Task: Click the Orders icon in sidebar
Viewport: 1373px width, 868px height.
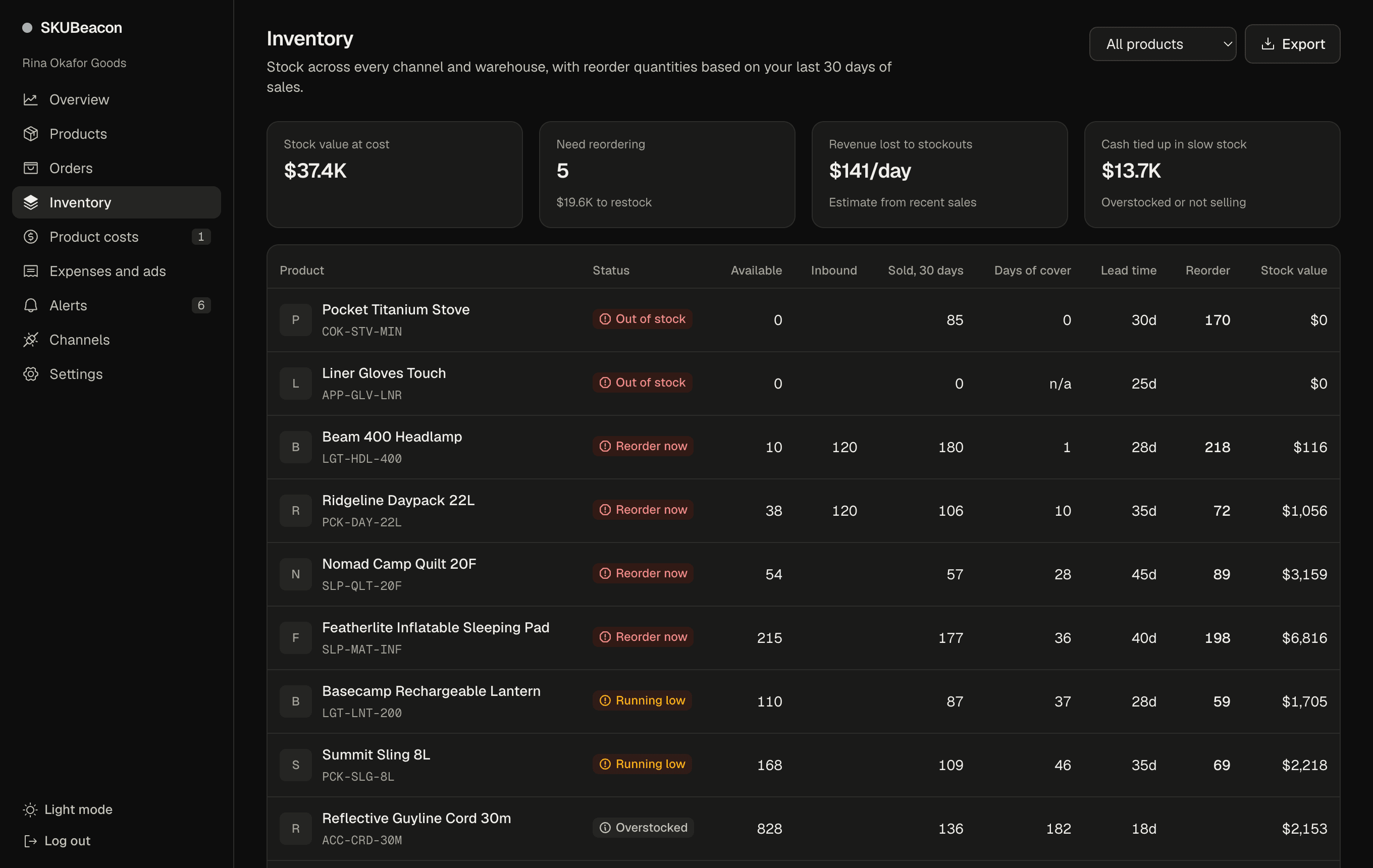Action: [31, 168]
